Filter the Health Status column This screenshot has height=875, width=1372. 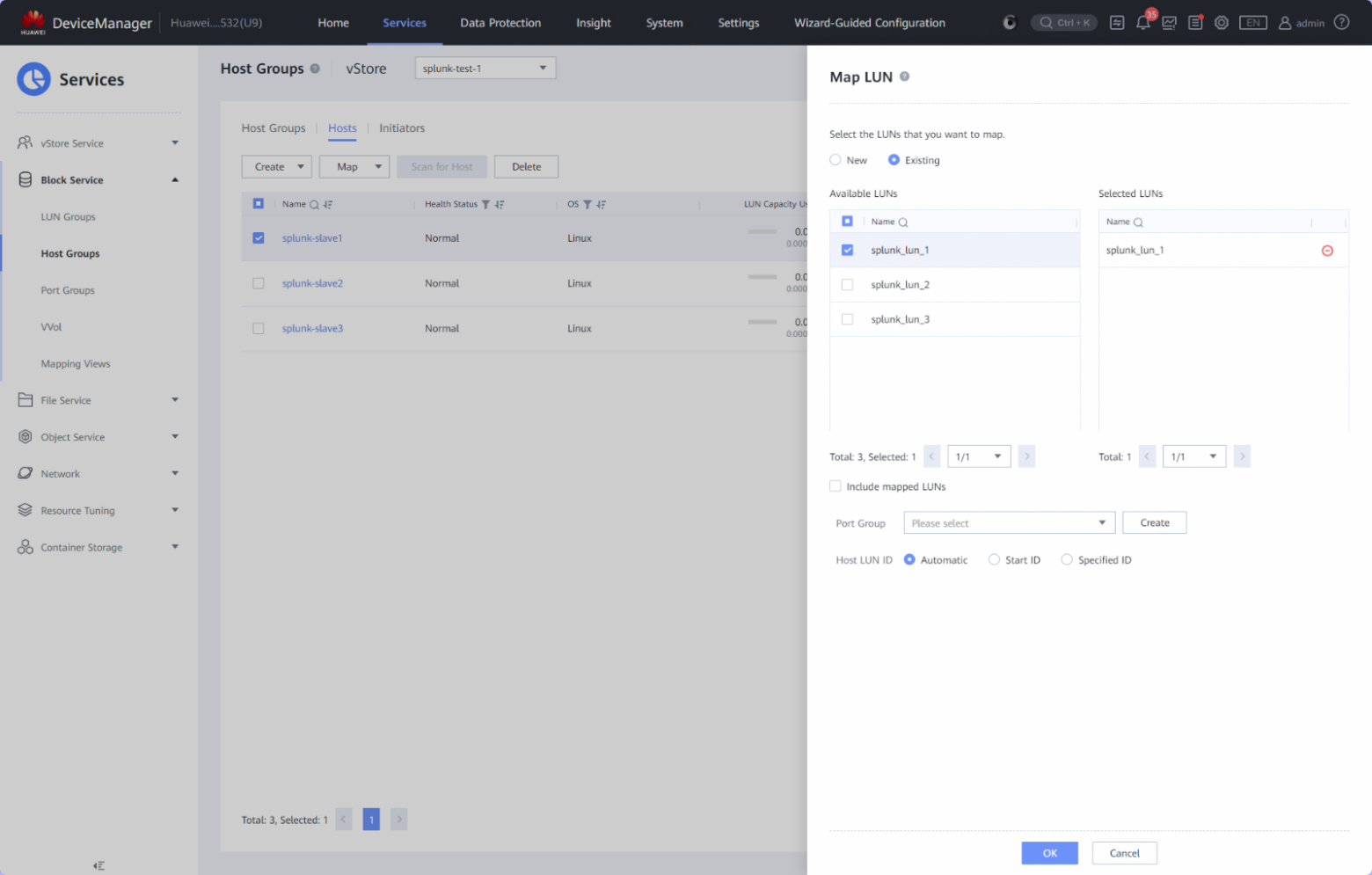pos(485,204)
